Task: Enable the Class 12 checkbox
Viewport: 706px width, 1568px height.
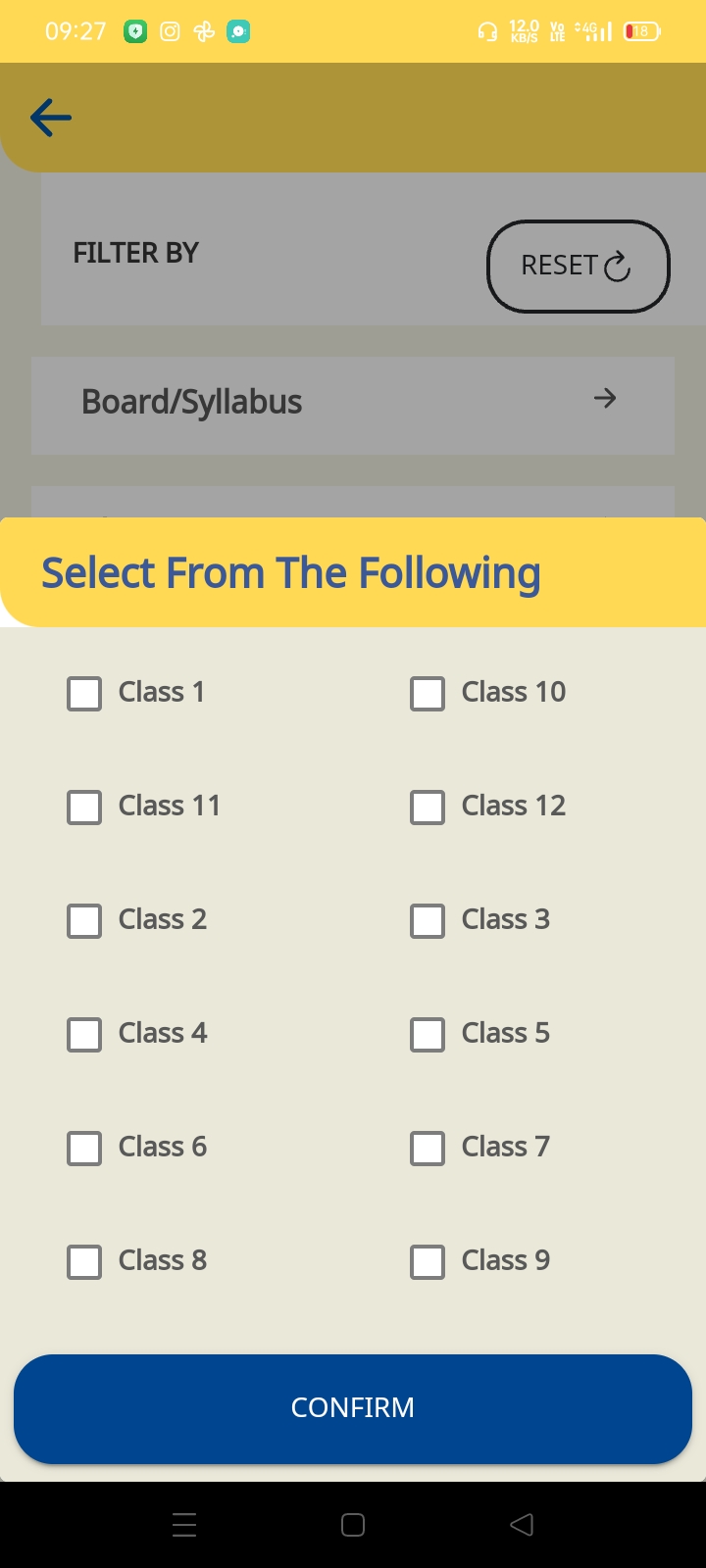Action: (x=428, y=807)
